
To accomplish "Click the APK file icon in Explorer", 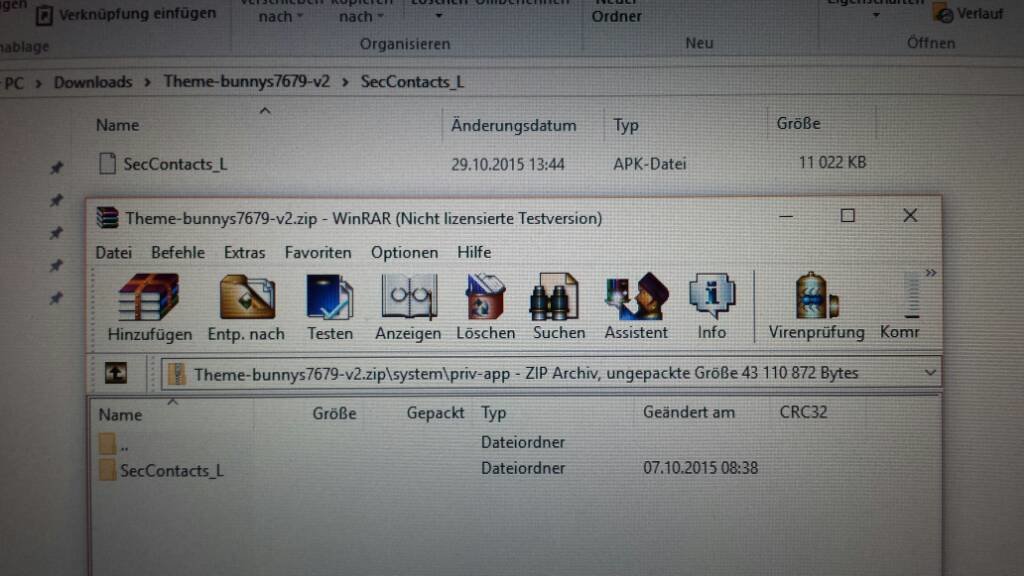I will tap(108, 163).
